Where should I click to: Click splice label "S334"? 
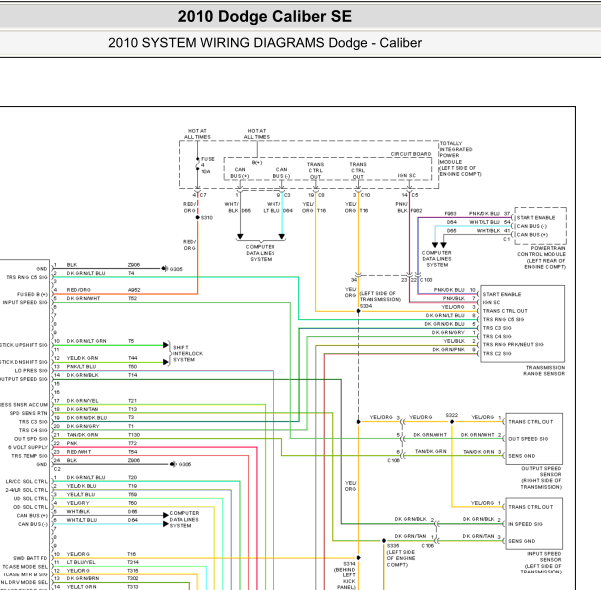point(366,306)
